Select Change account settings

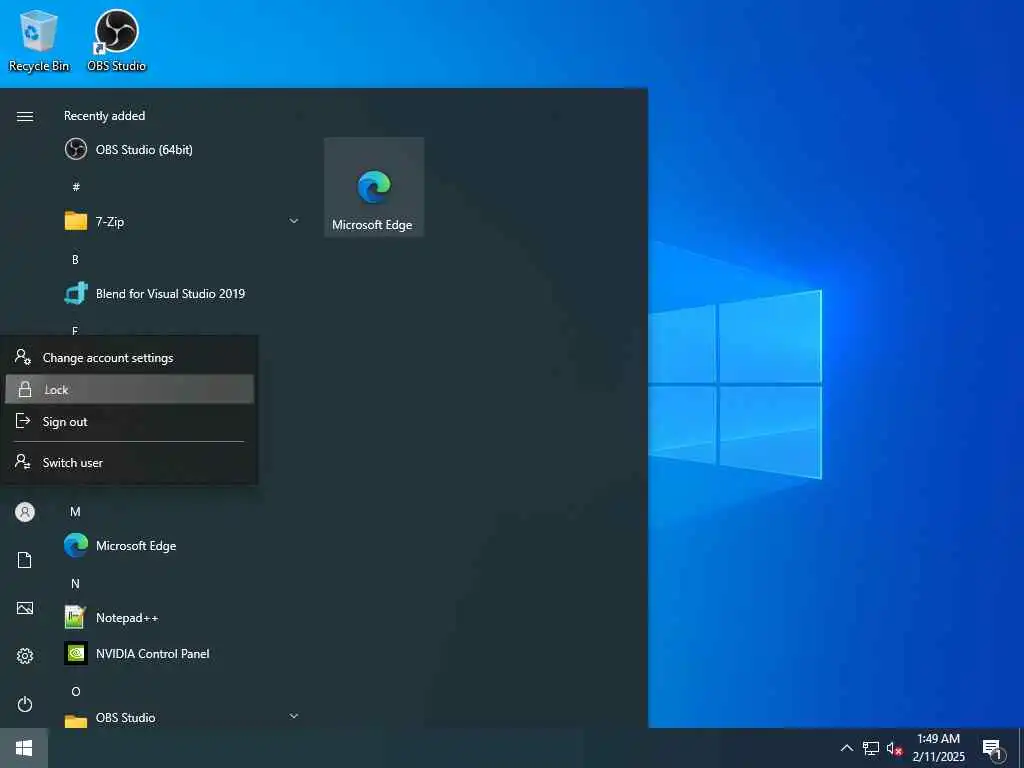[129, 358]
